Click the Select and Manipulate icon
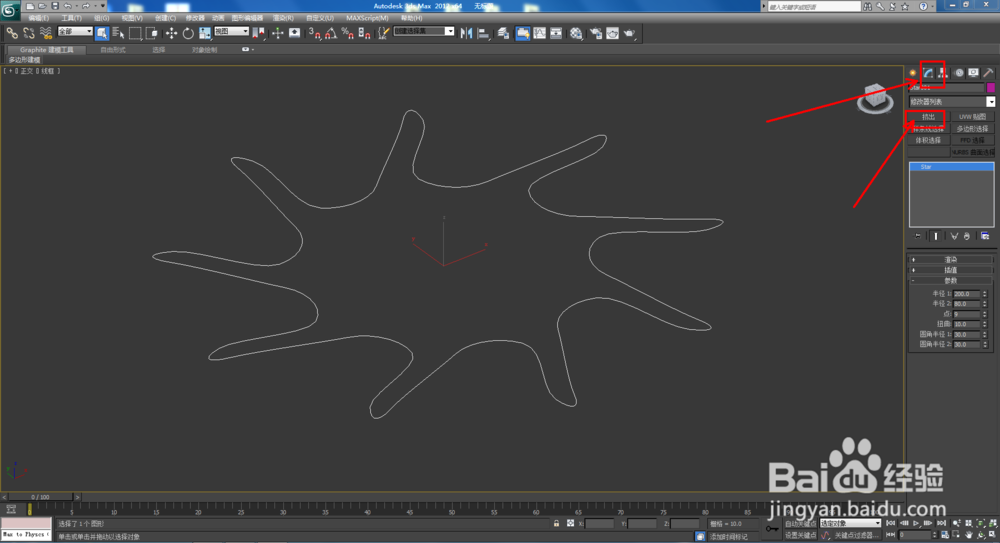The width and height of the screenshot is (1000, 543). (x=277, y=33)
